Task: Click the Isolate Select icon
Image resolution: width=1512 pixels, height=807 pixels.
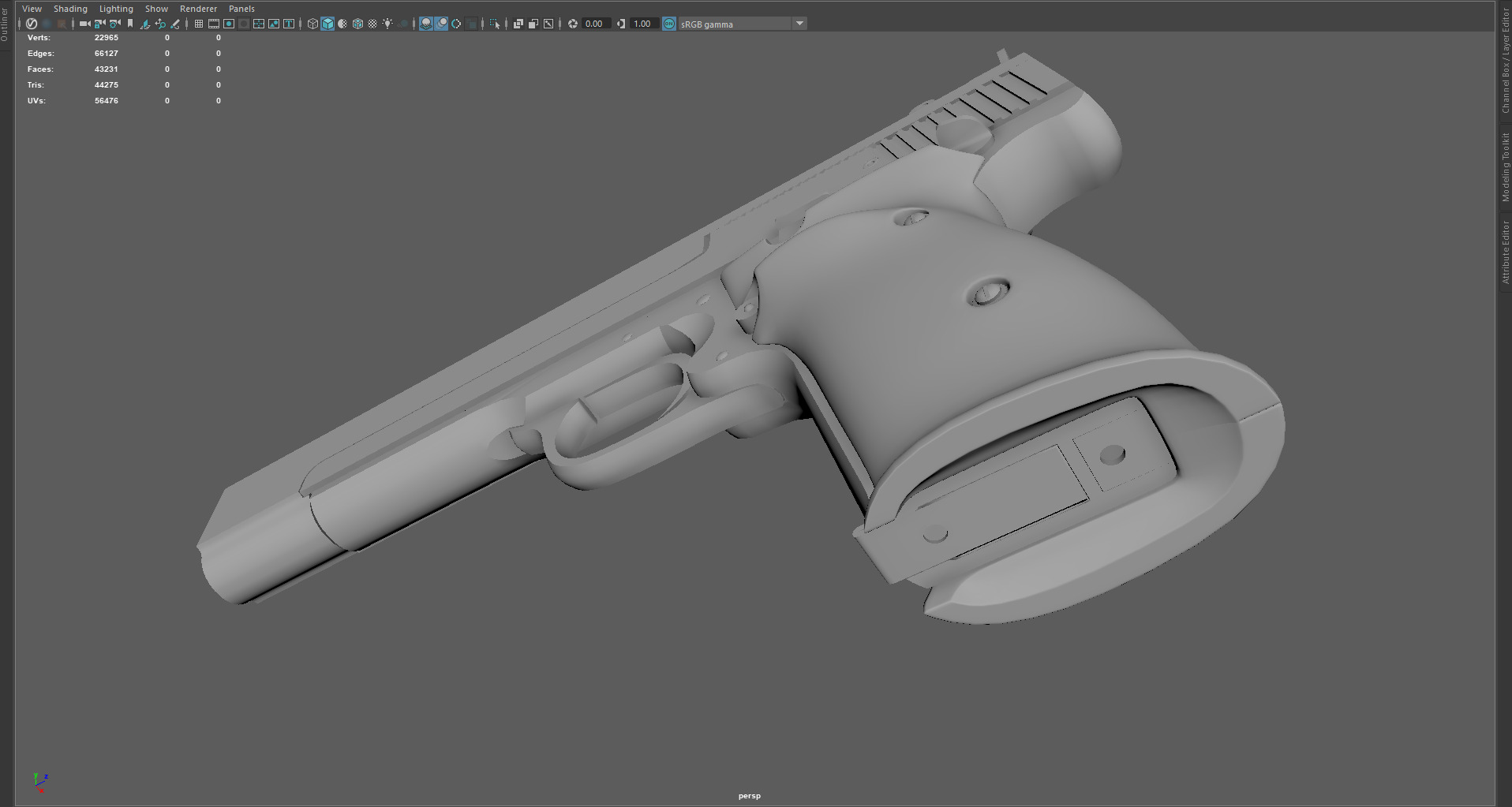Action: coord(495,24)
